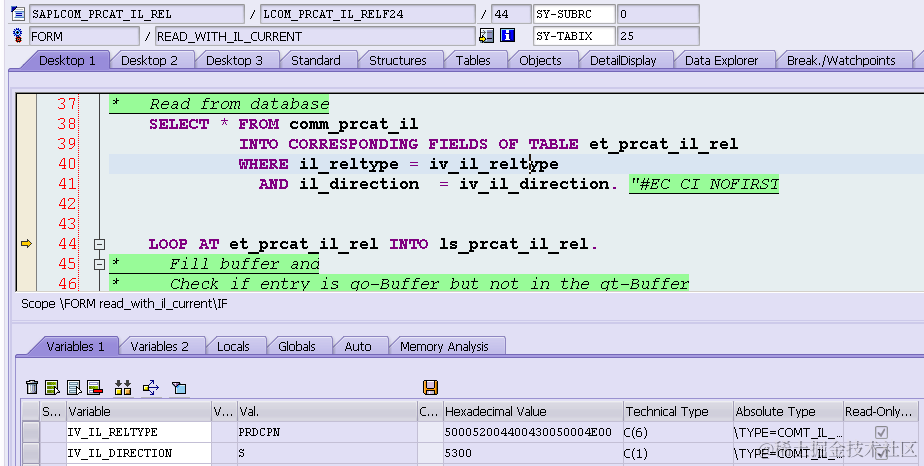Switch to the Objects tab
This screenshot has height=466, width=924.
(540, 60)
